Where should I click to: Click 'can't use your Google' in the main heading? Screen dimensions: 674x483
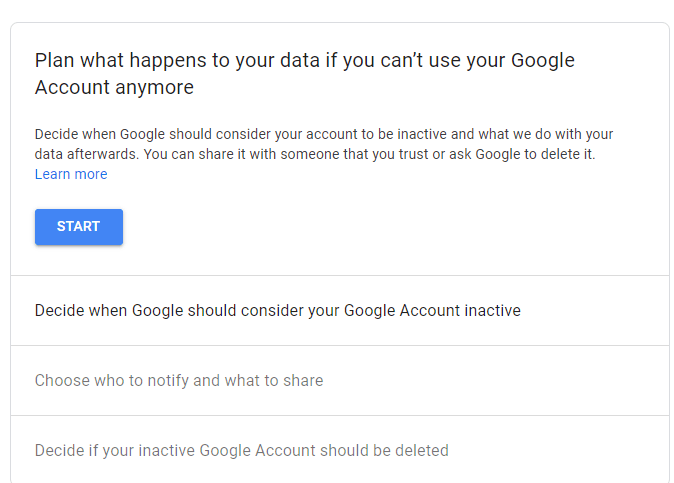pos(477,61)
